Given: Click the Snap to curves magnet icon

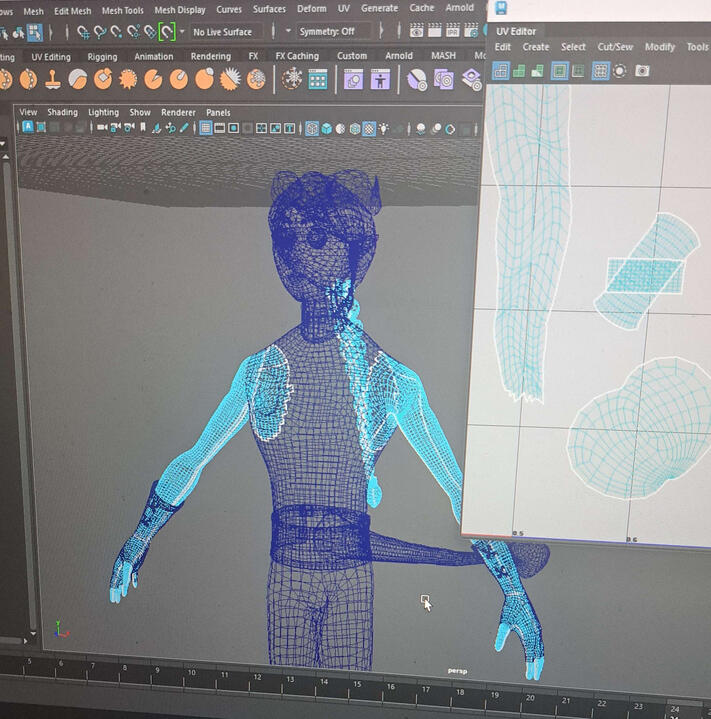Looking at the screenshot, I should 99,32.
